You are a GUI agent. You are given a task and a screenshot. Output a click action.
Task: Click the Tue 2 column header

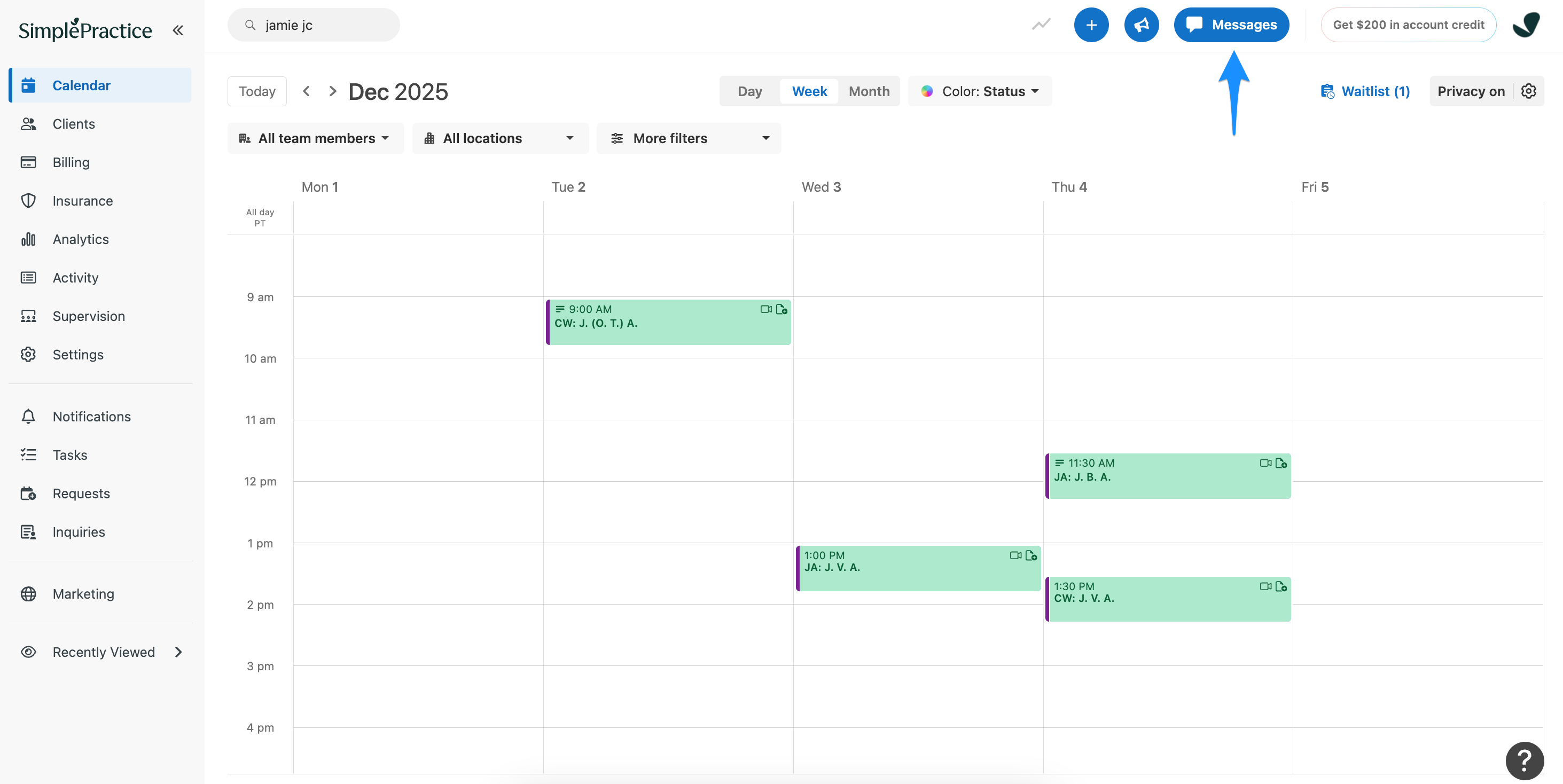(x=568, y=187)
